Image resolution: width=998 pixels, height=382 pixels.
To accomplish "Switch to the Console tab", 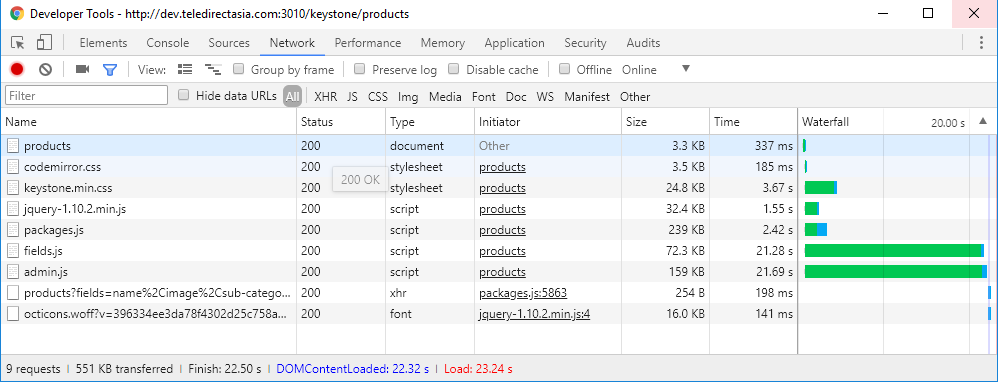I will [x=167, y=43].
